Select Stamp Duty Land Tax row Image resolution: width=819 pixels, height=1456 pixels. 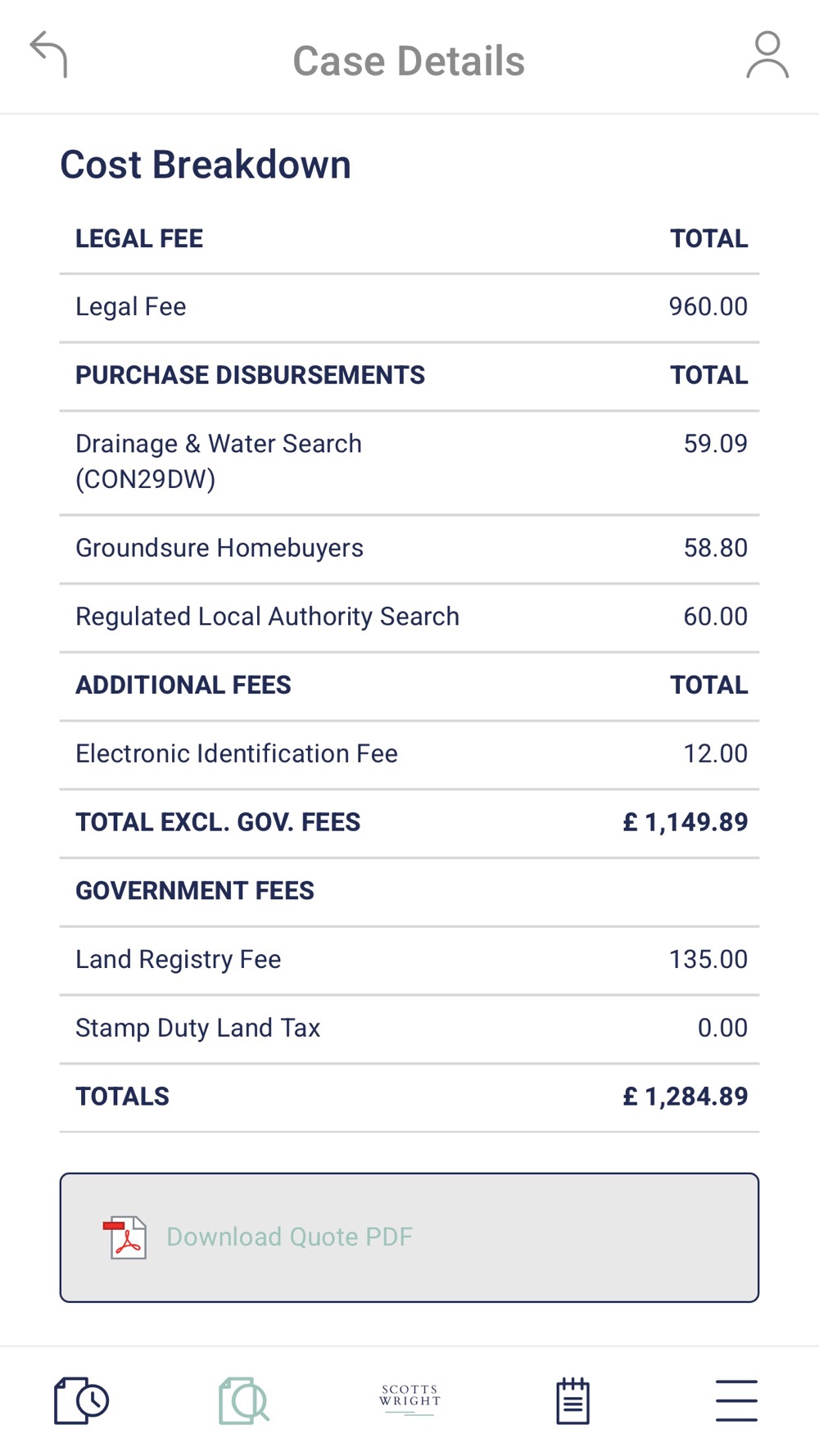pos(409,1029)
